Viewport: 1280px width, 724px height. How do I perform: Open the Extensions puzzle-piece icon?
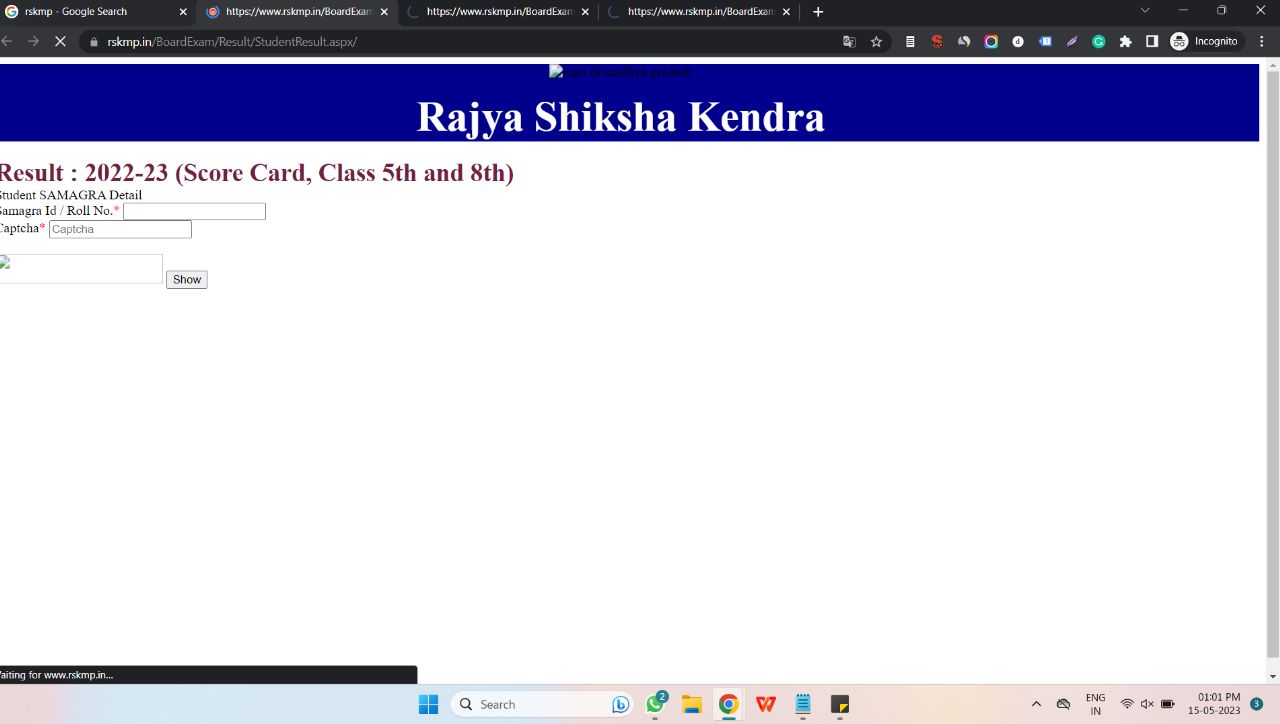click(1125, 41)
